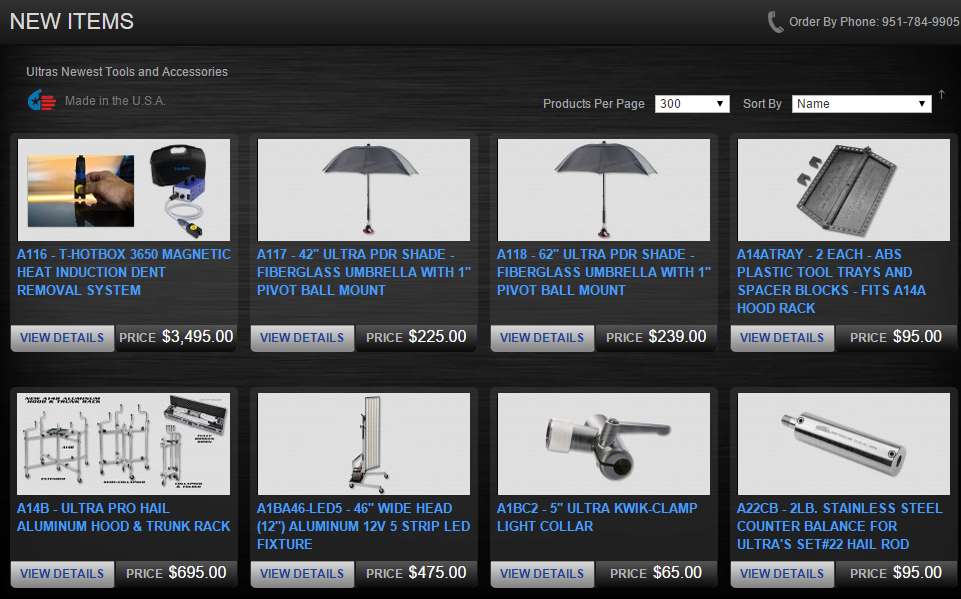Click the 'Sort By' label

(762, 104)
